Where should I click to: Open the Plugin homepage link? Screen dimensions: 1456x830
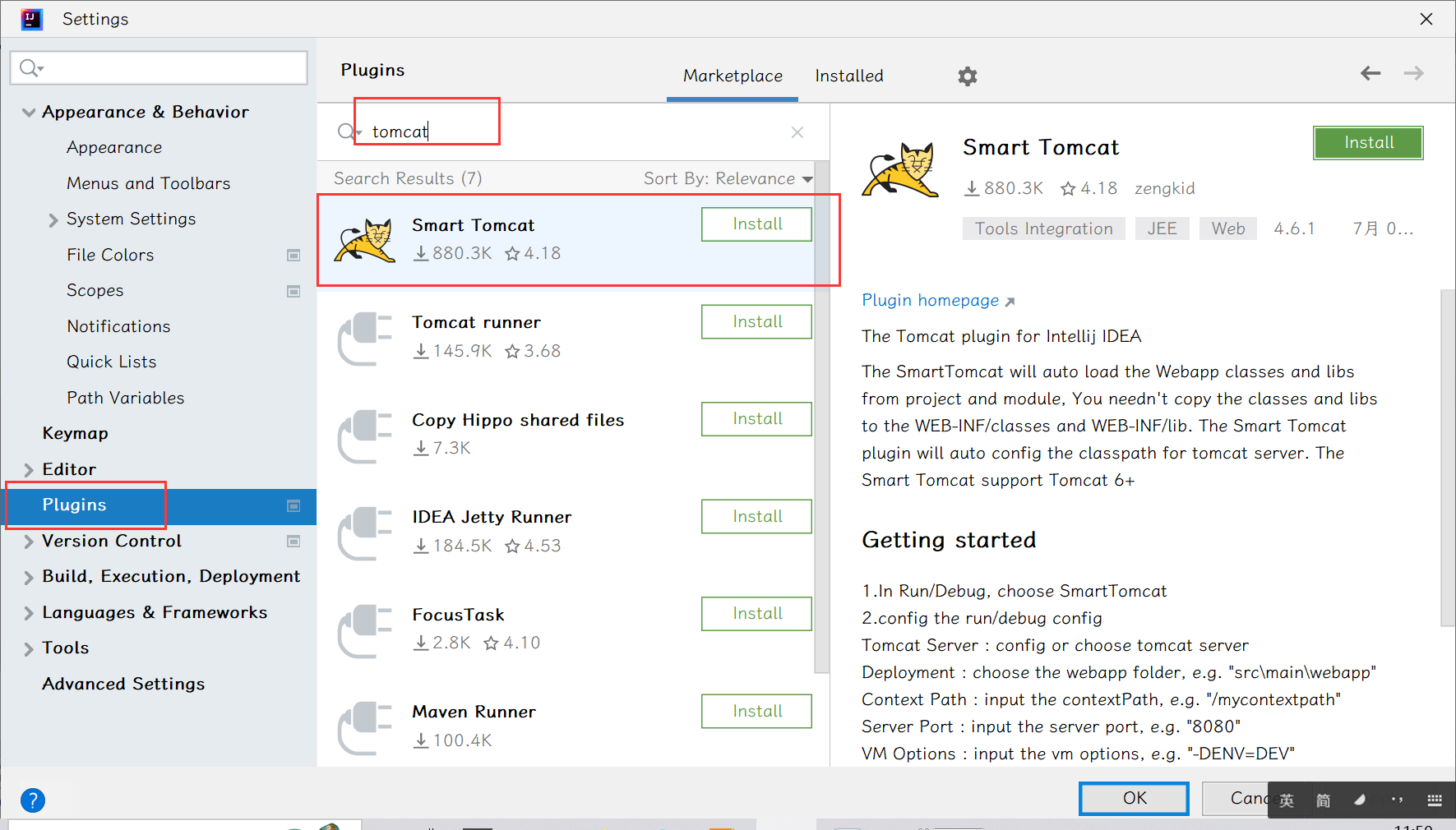coord(938,301)
